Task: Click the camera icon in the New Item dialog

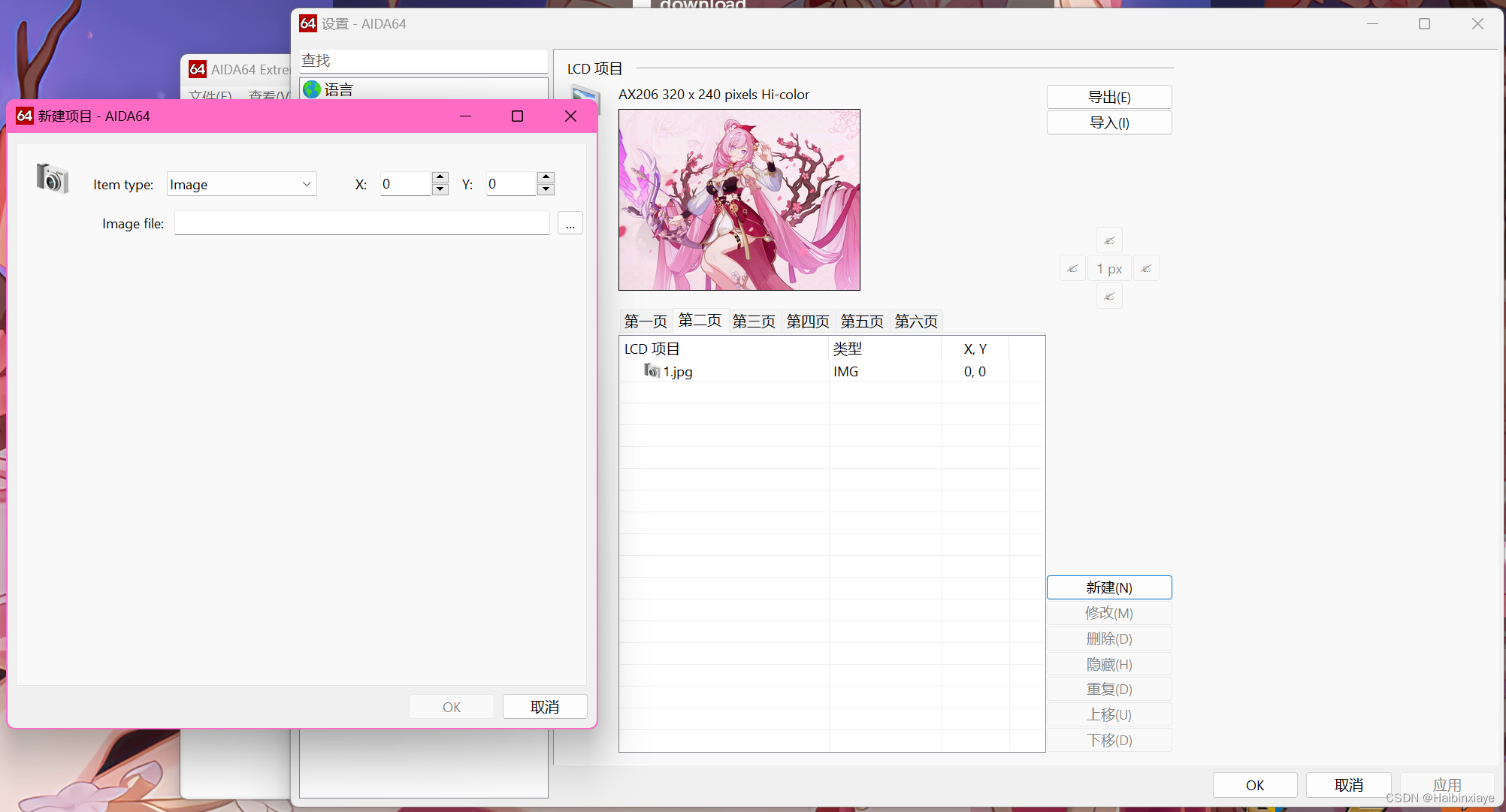Action: [51, 179]
